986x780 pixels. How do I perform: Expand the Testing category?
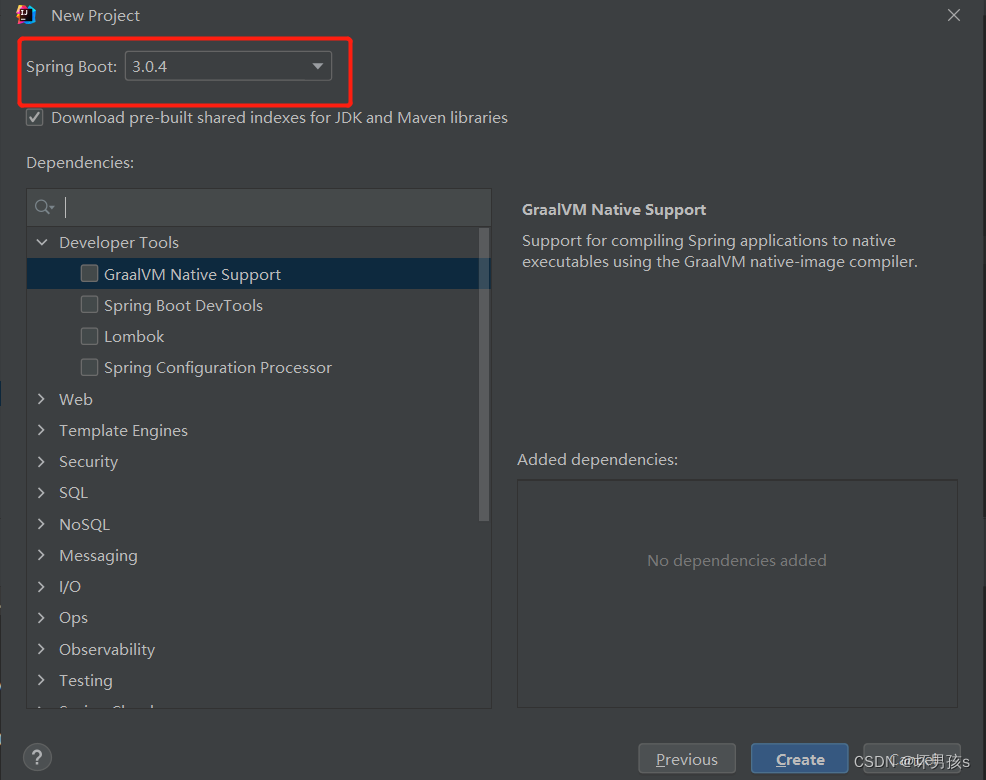42,680
